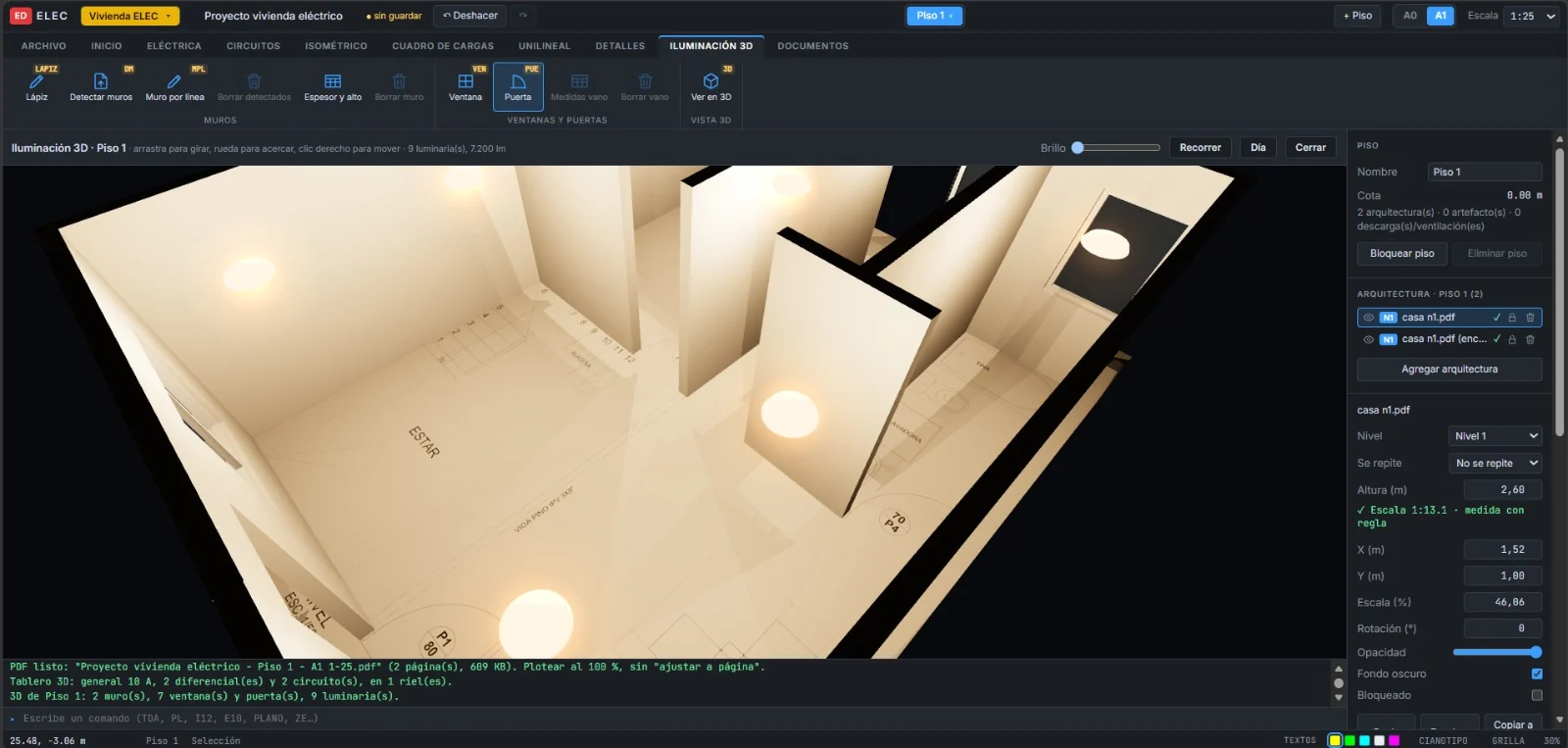
Task: Lock the first casa n1.pdf layer
Action: (1512, 318)
